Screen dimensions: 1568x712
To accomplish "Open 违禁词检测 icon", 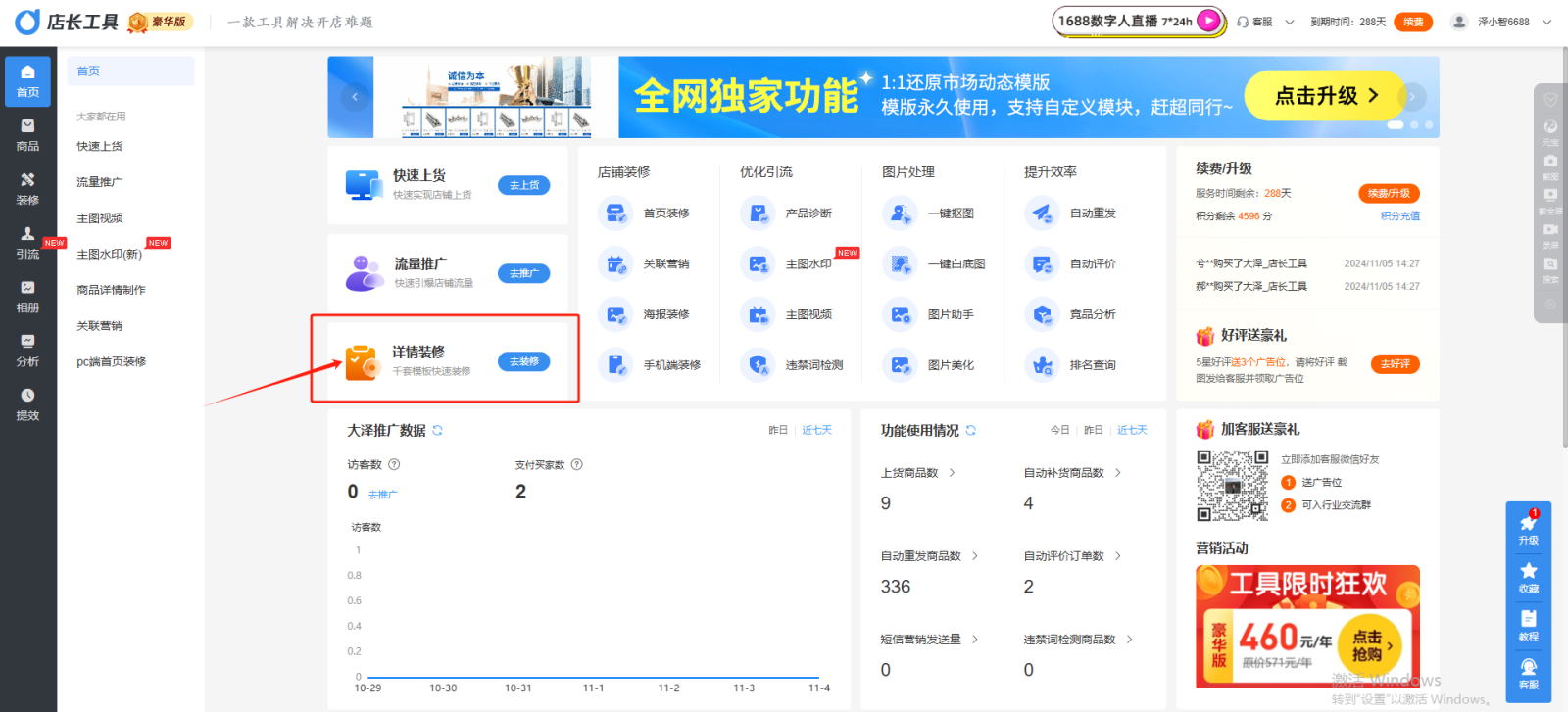I will [758, 365].
